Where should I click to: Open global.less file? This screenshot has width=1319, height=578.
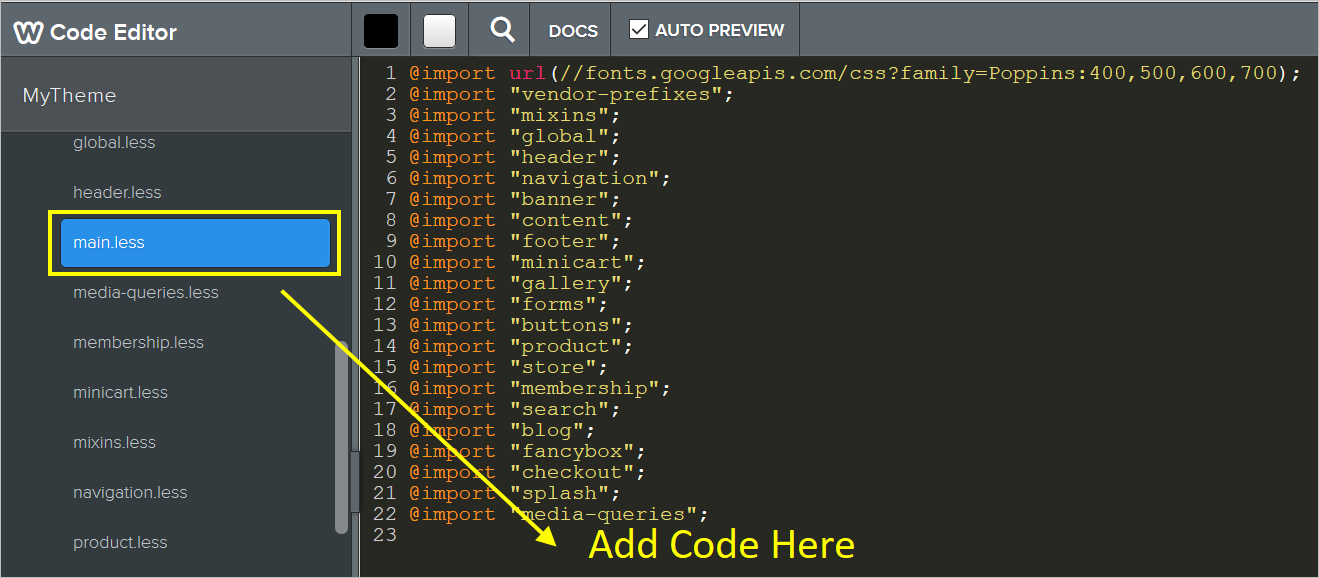point(114,143)
